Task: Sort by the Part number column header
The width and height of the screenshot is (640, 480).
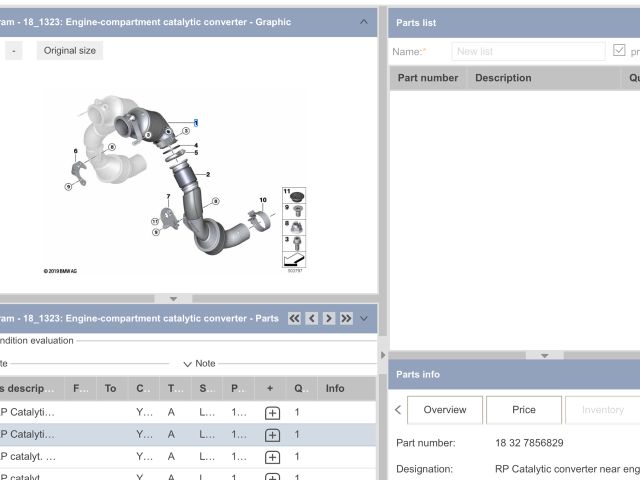Action: point(428,78)
